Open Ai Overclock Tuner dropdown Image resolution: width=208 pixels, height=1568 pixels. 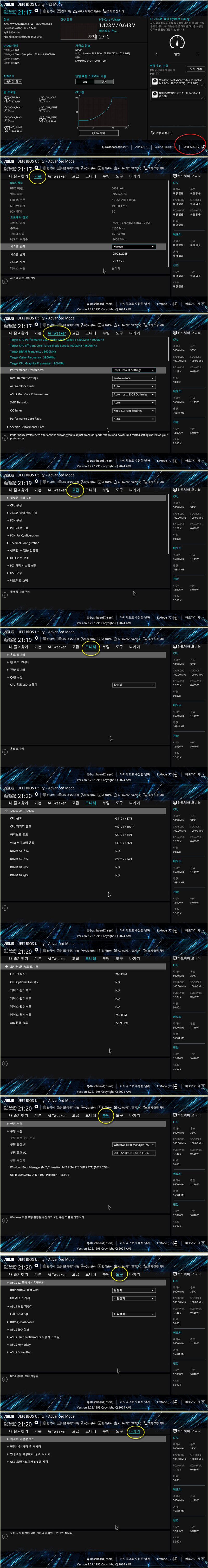pos(134,386)
